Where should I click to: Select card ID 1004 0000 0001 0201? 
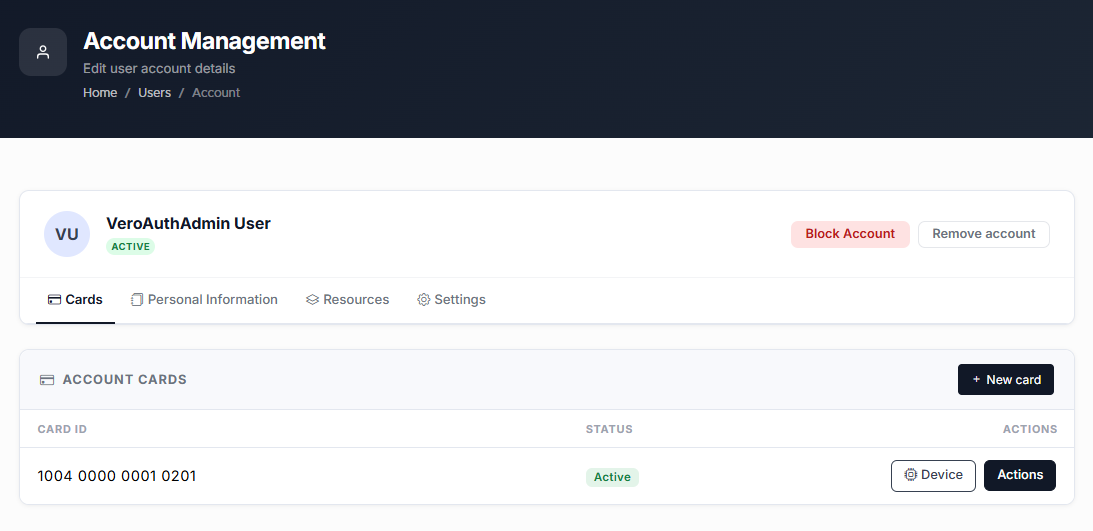tap(116, 476)
